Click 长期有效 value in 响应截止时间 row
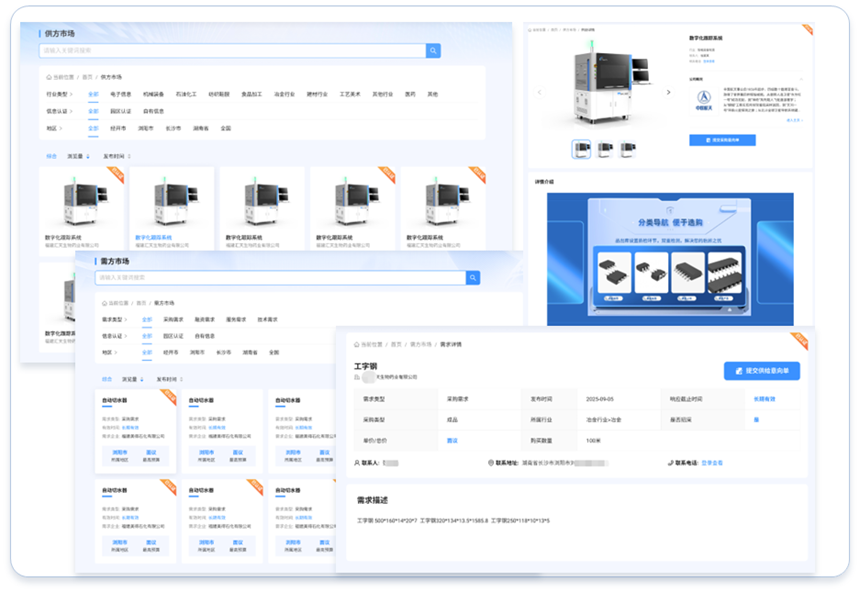 pos(764,399)
